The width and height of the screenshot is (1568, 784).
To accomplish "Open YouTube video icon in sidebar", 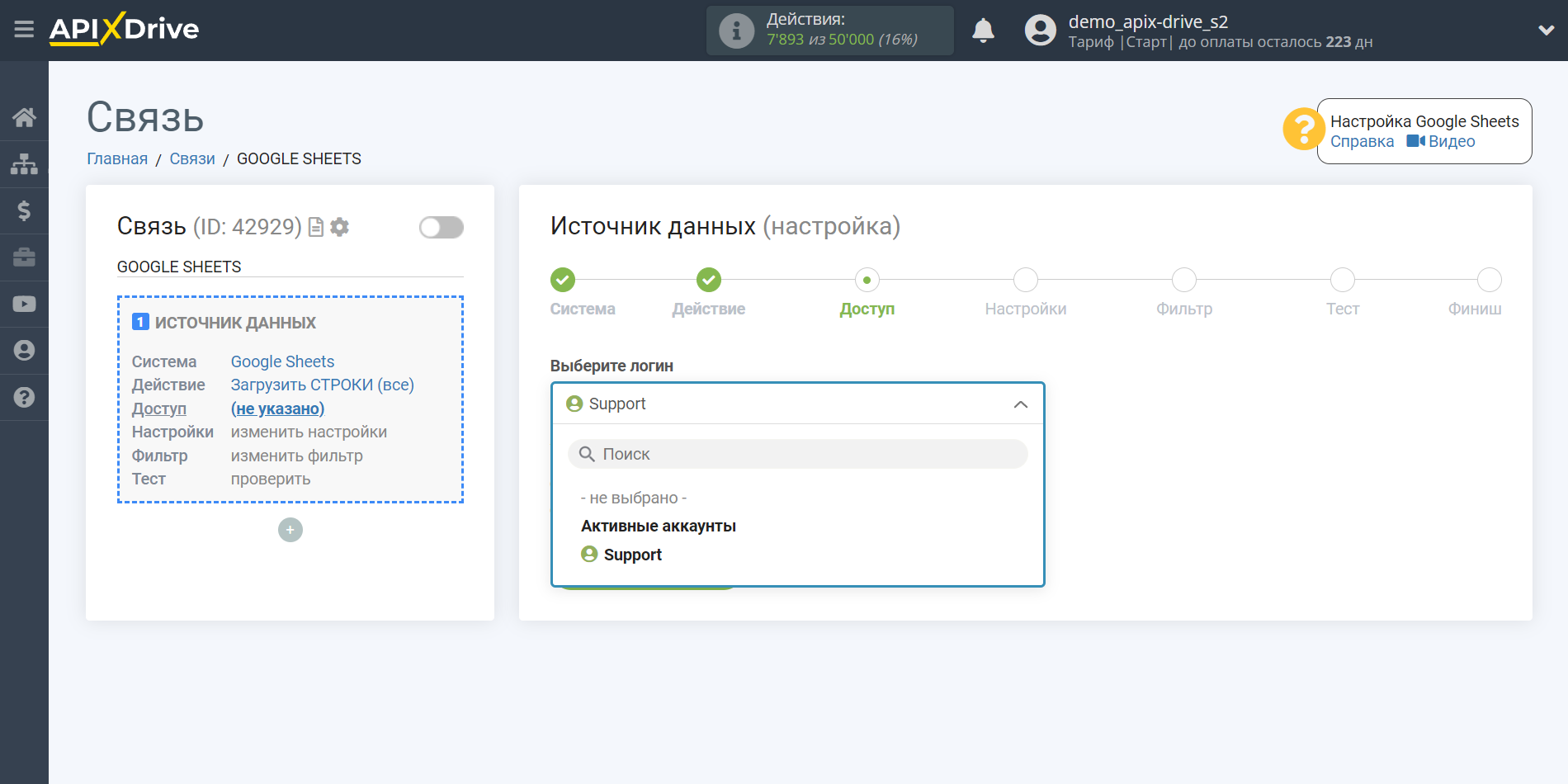I will (x=24, y=304).
